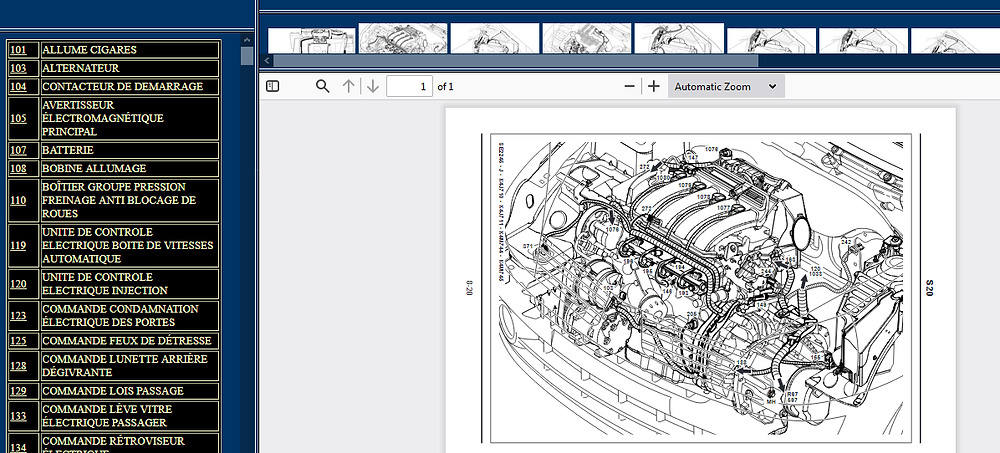1000x453 pixels.
Task: Click the CONTACTEUR DE DEMARRAGE text
Action: 122,87
